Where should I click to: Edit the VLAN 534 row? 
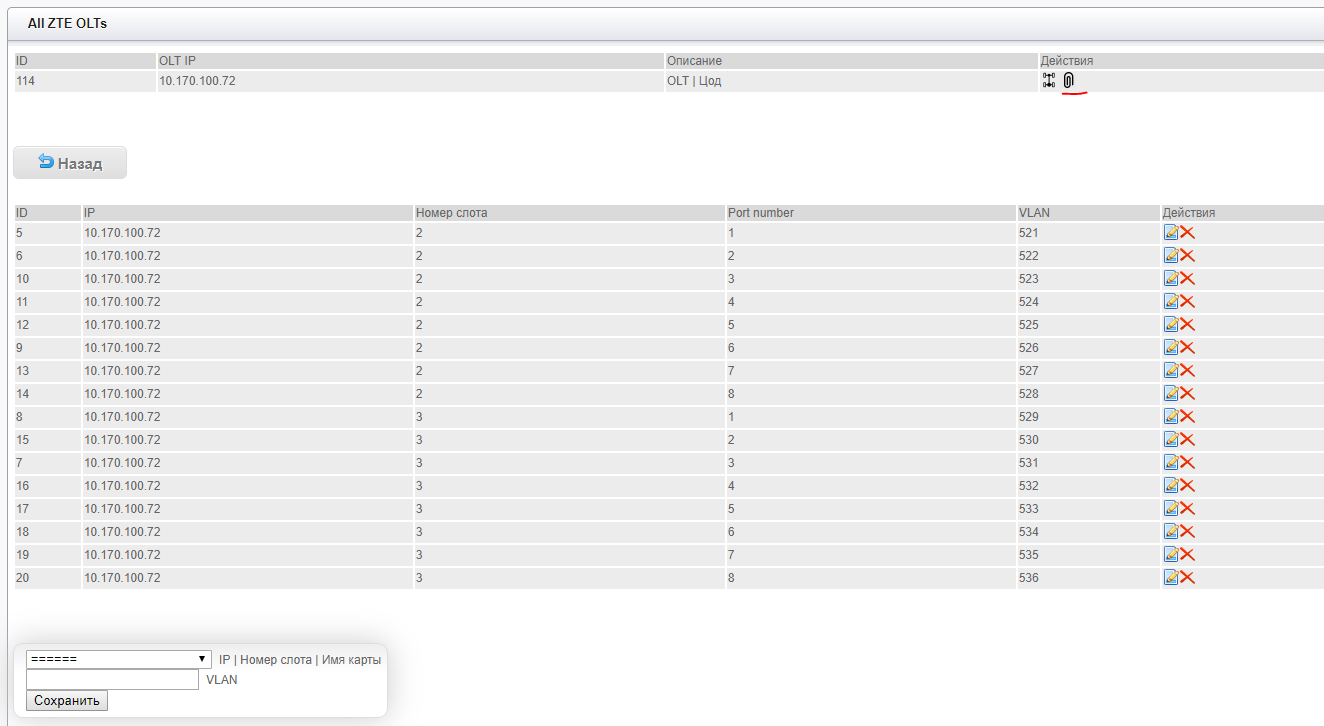point(1171,531)
